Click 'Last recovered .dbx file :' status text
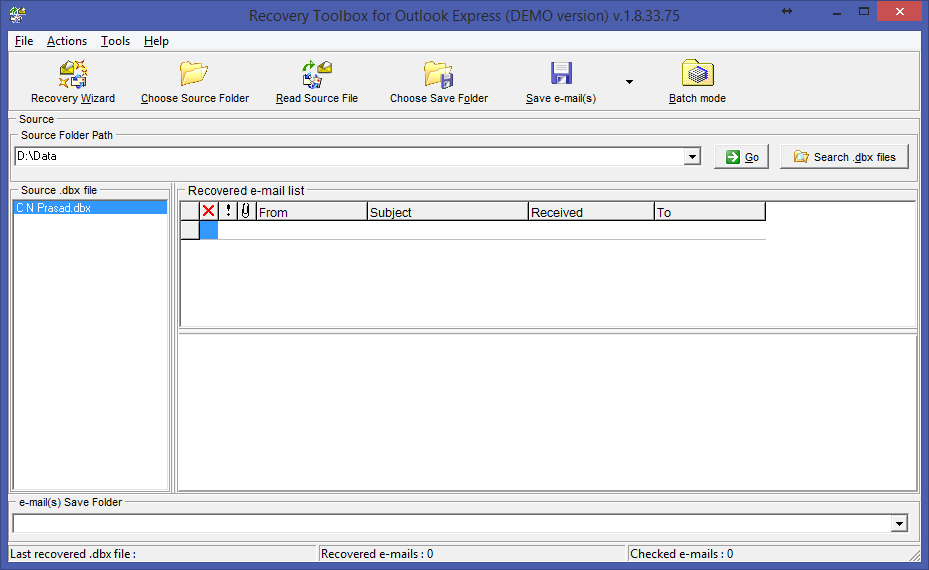Screen dimensions: 929x570 coord(73,554)
